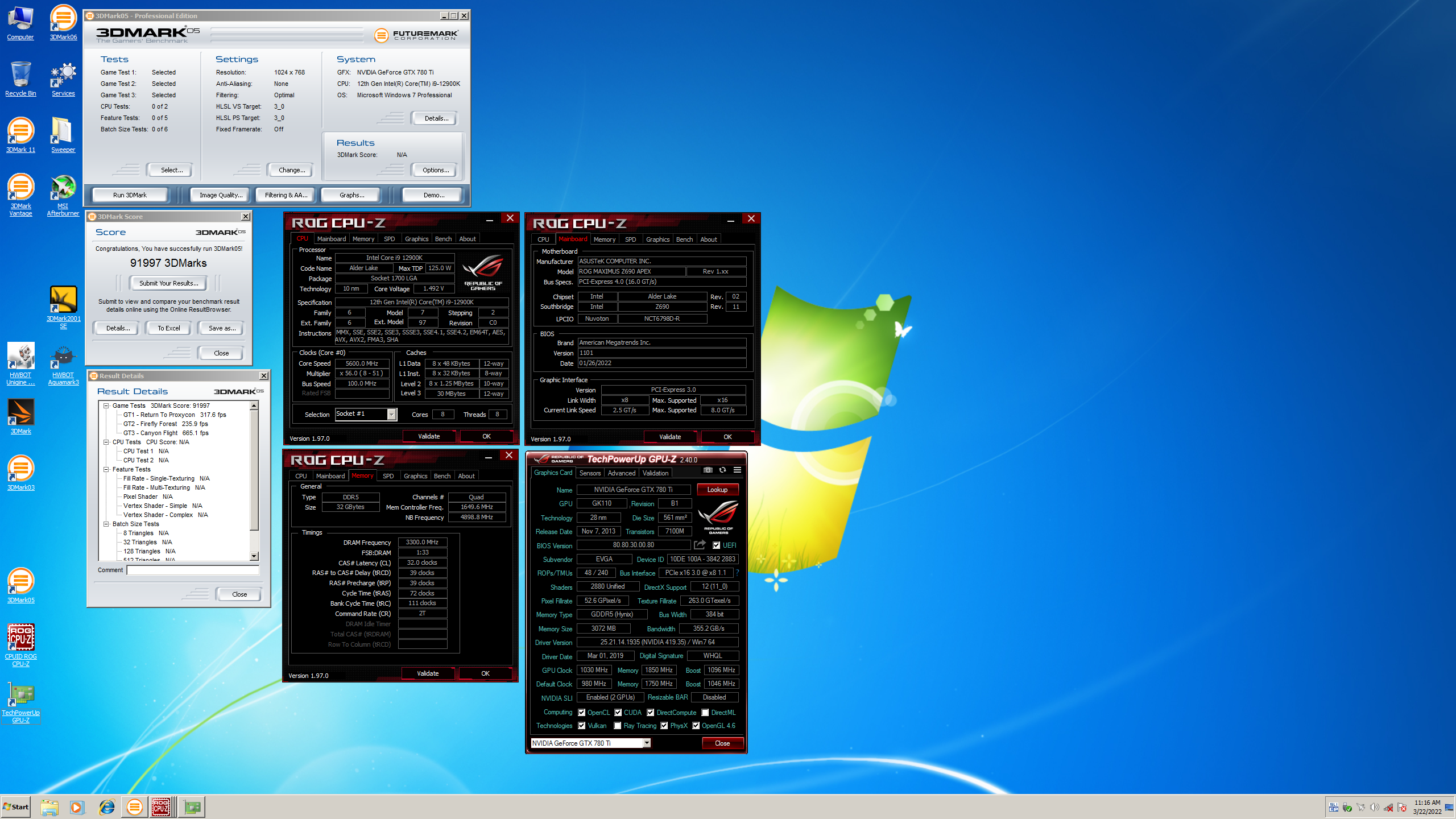
Task: Open the Computer desktop icon
Action: coord(20,23)
